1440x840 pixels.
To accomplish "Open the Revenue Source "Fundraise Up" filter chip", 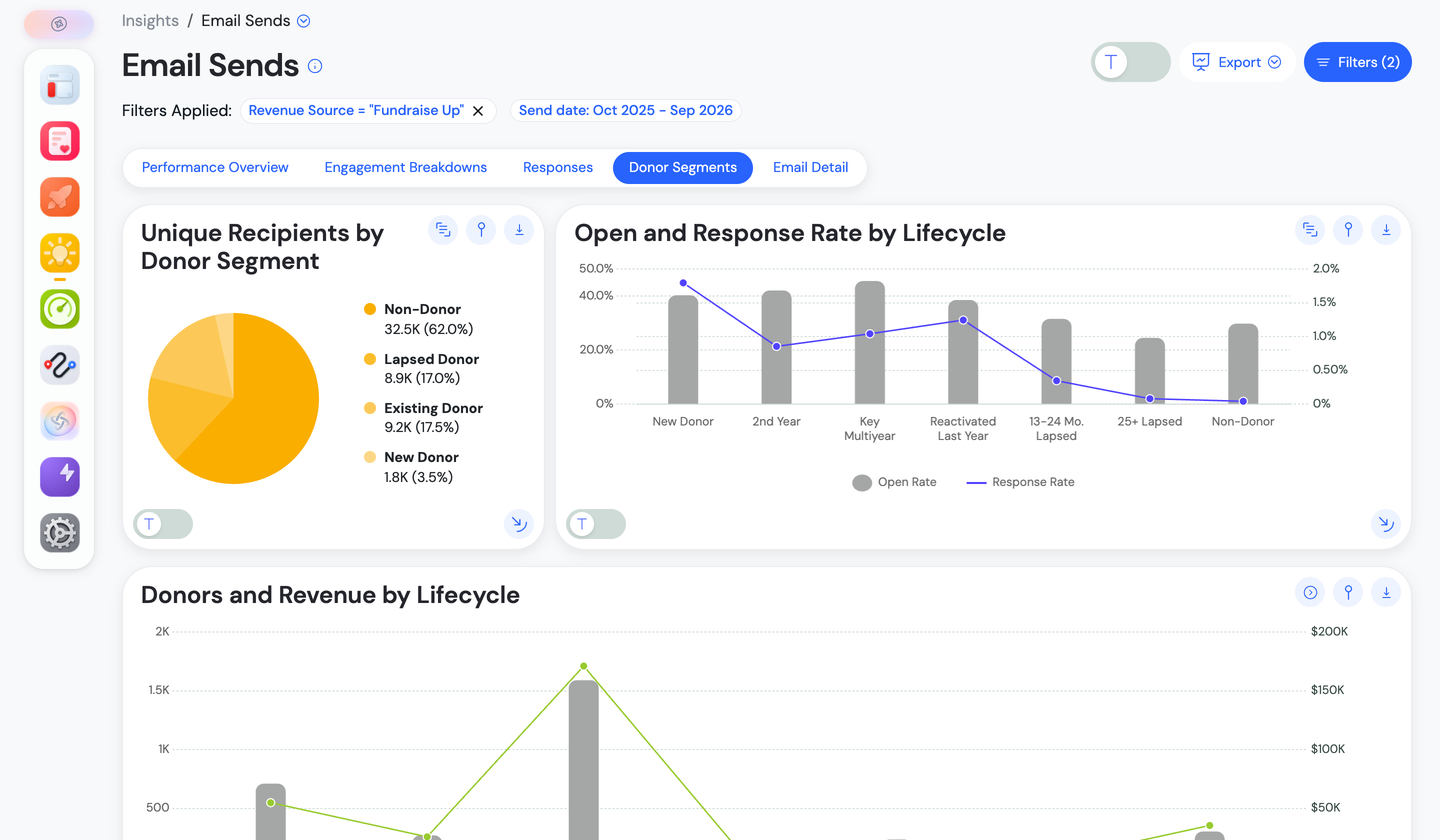I will click(356, 110).
